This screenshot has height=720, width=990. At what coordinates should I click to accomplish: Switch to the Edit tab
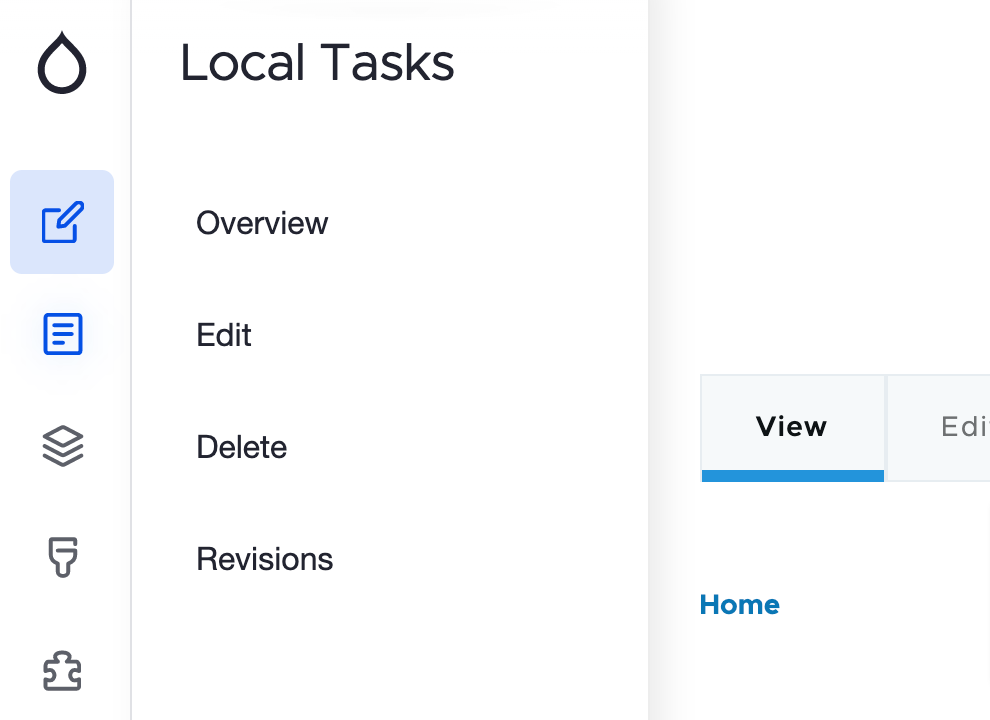[960, 427]
